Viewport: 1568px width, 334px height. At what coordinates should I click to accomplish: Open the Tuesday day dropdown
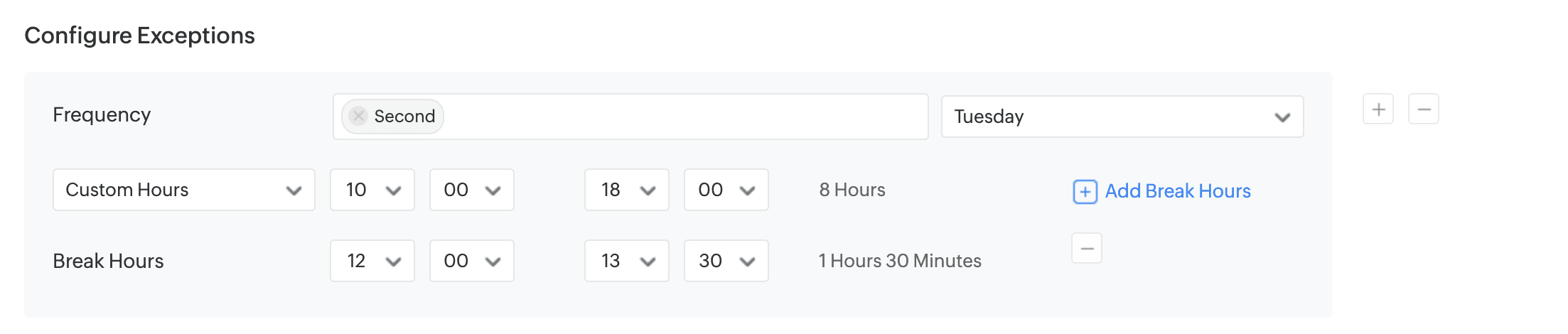point(1122,117)
